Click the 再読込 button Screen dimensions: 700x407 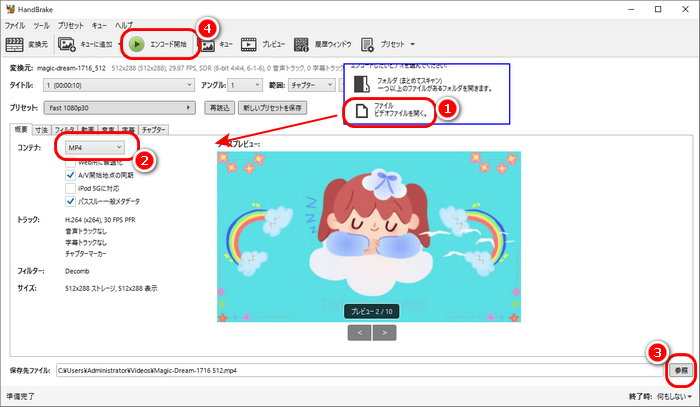(x=220, y=108)
